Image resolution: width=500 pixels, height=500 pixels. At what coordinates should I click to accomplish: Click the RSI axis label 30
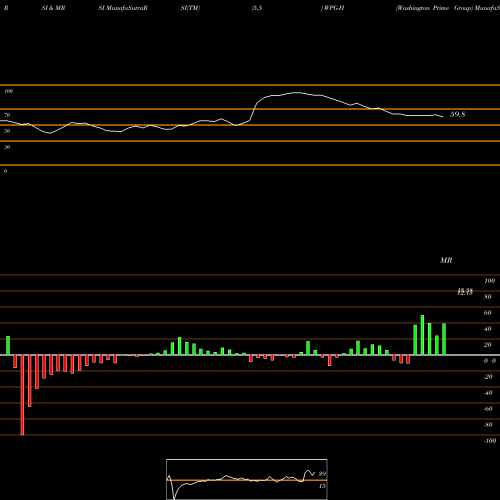(7, 147)
